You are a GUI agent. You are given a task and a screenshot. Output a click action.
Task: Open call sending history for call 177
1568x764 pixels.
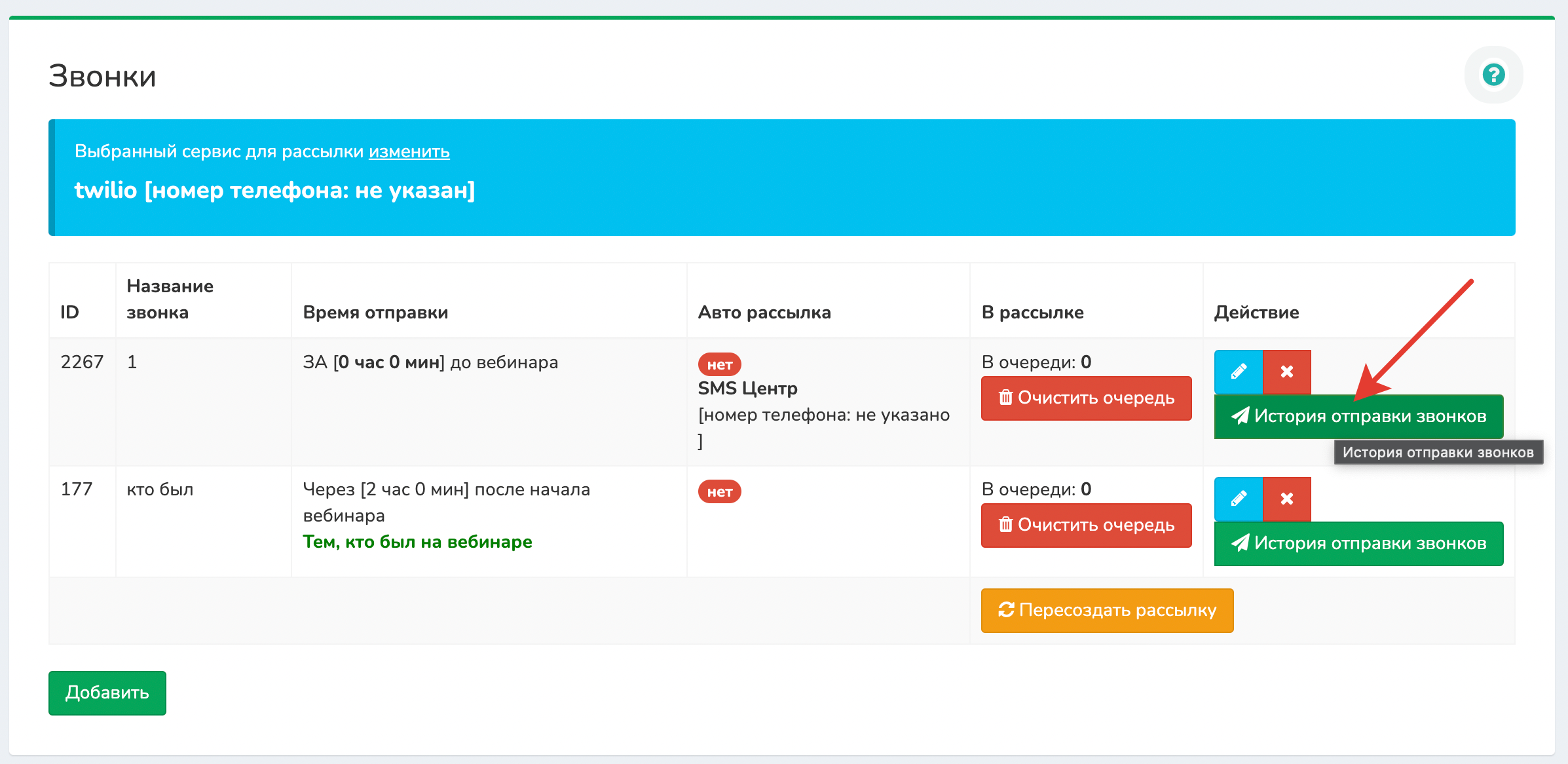tap(1358, 543)
